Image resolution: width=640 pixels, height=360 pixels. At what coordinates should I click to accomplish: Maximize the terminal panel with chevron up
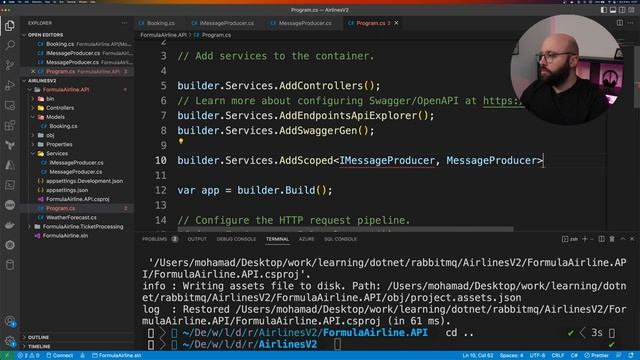(x=622, y=239)
